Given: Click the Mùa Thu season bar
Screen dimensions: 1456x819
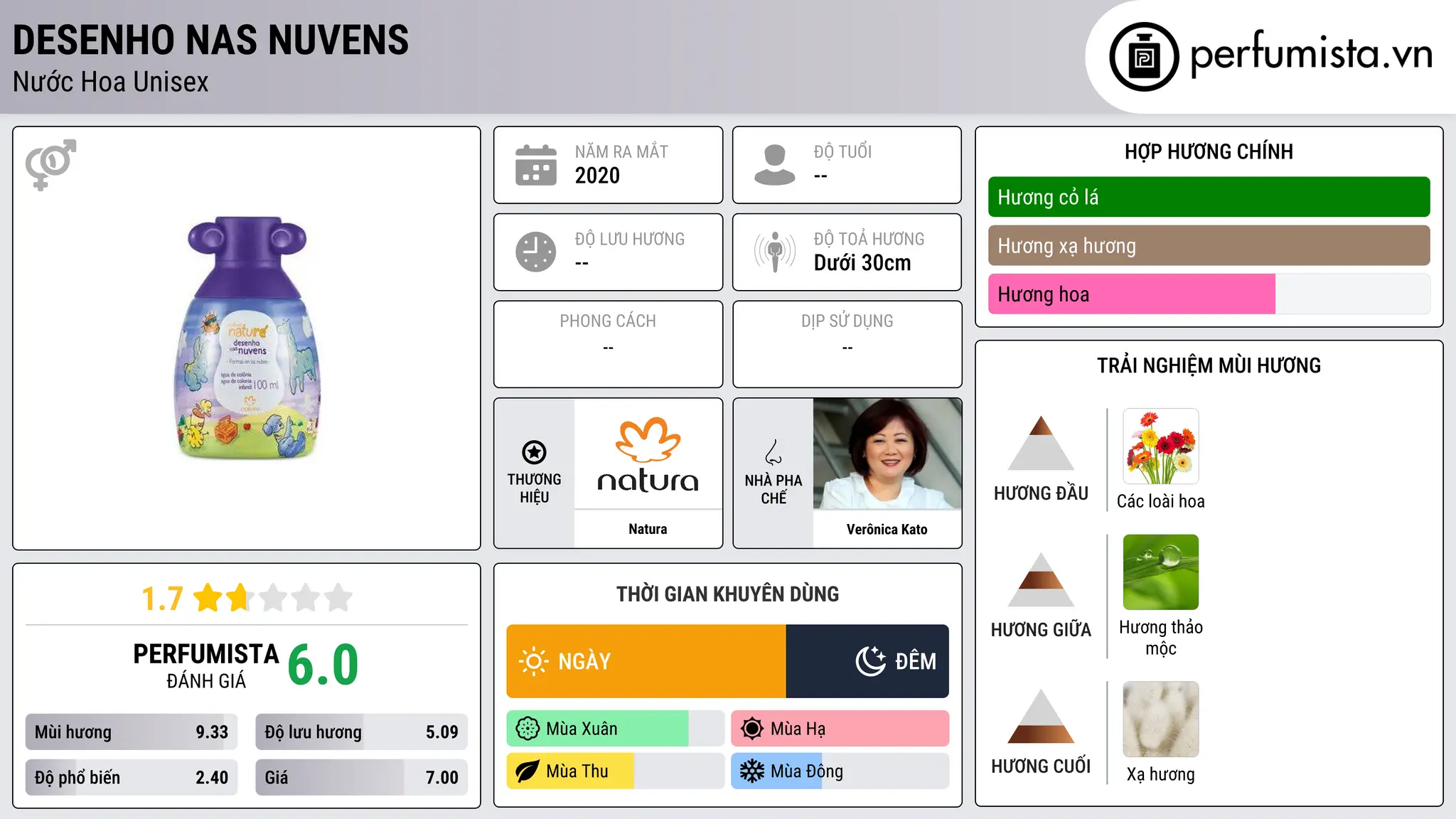Looking at the screenshot, I should point(616,771).
